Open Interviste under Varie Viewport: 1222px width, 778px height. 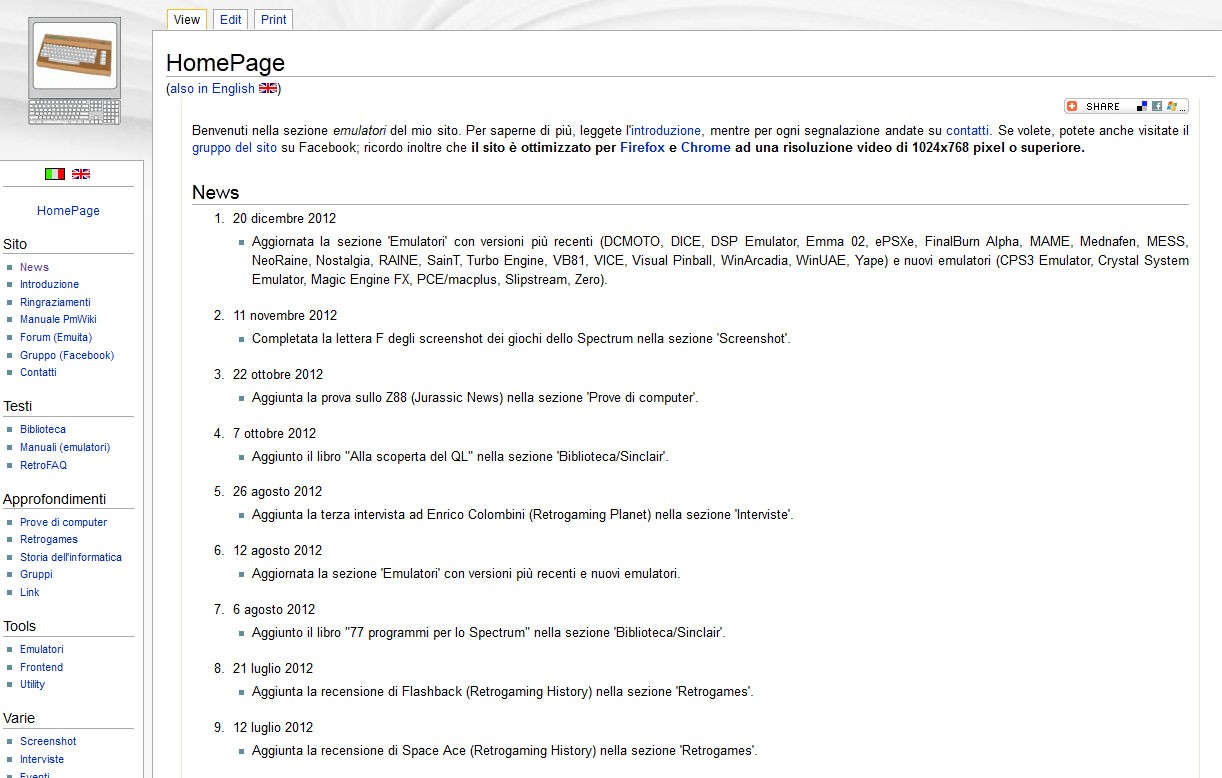click(42, 759)
